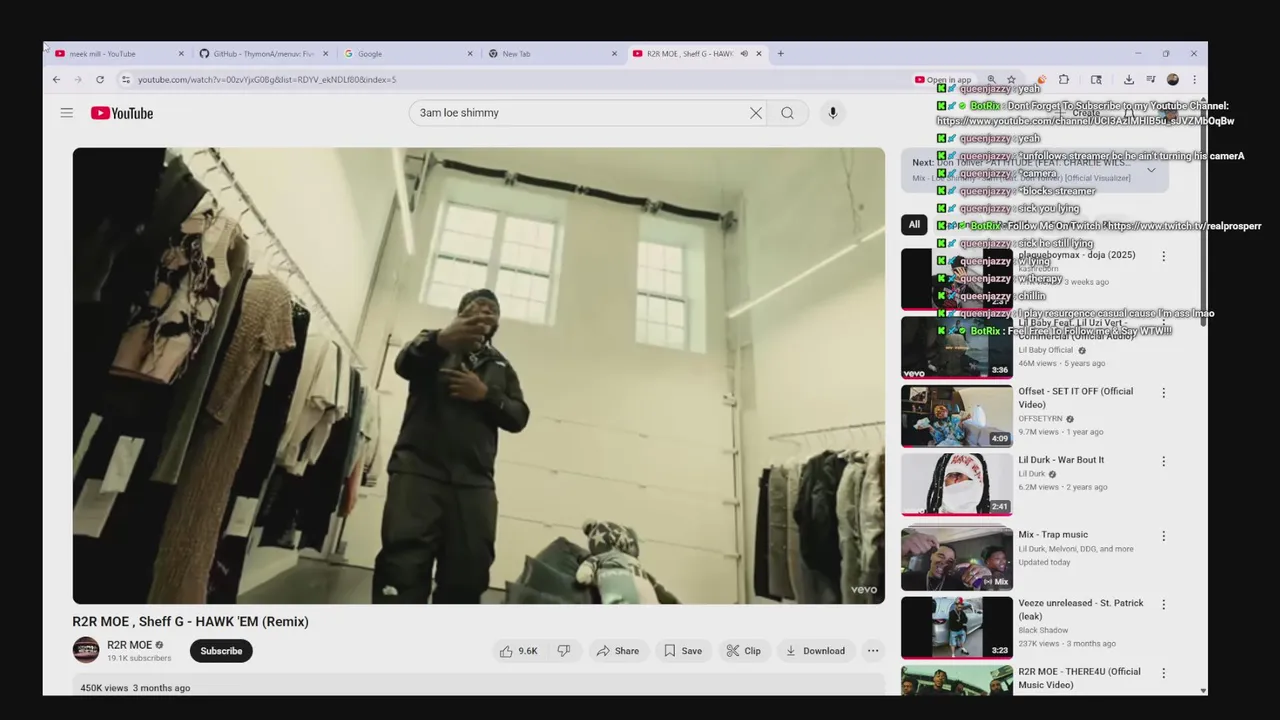
Task: Close the Google tab
Action: 470,54
